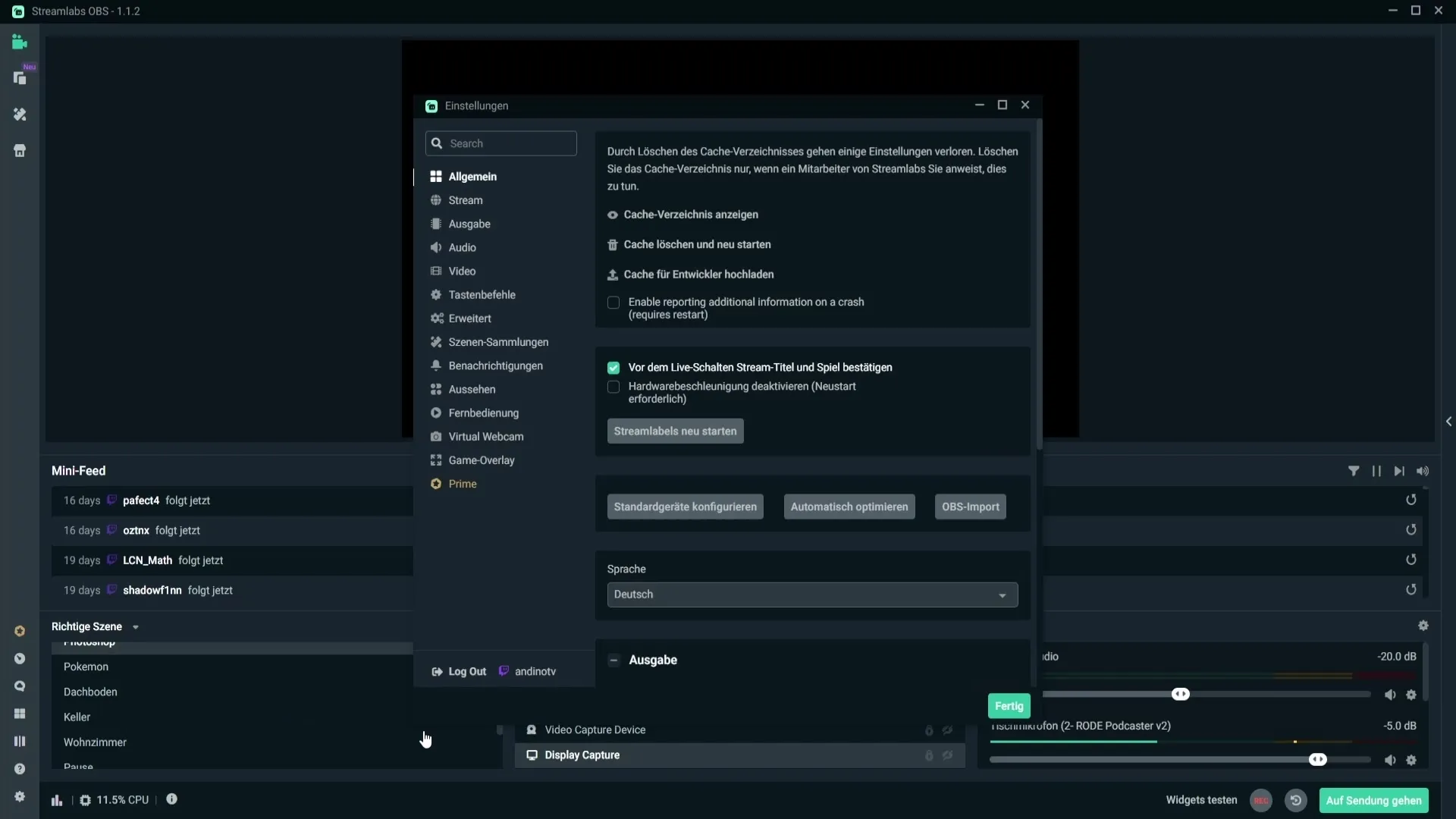Screen dimensions: 1456x819
Task: Click Auf Sendung gehen button
Action: pyautogui.click(x=1373, y=800)
